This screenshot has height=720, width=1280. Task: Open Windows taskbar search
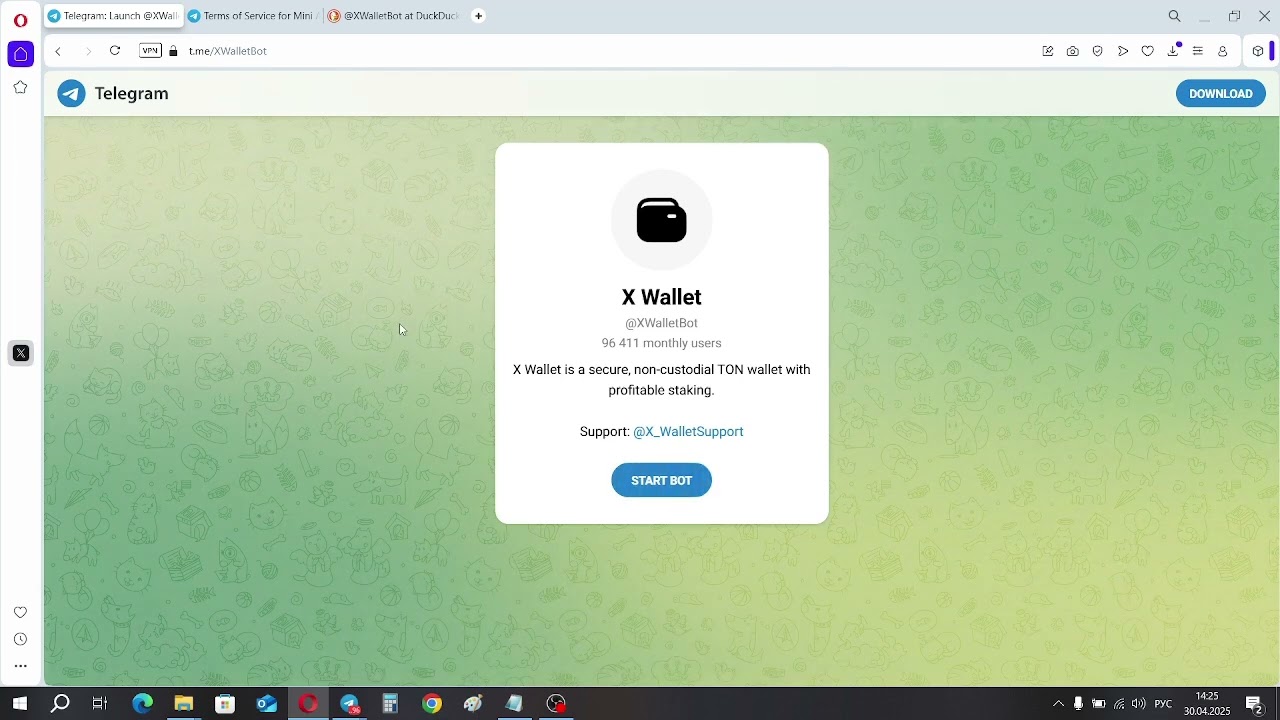point(60,704)
